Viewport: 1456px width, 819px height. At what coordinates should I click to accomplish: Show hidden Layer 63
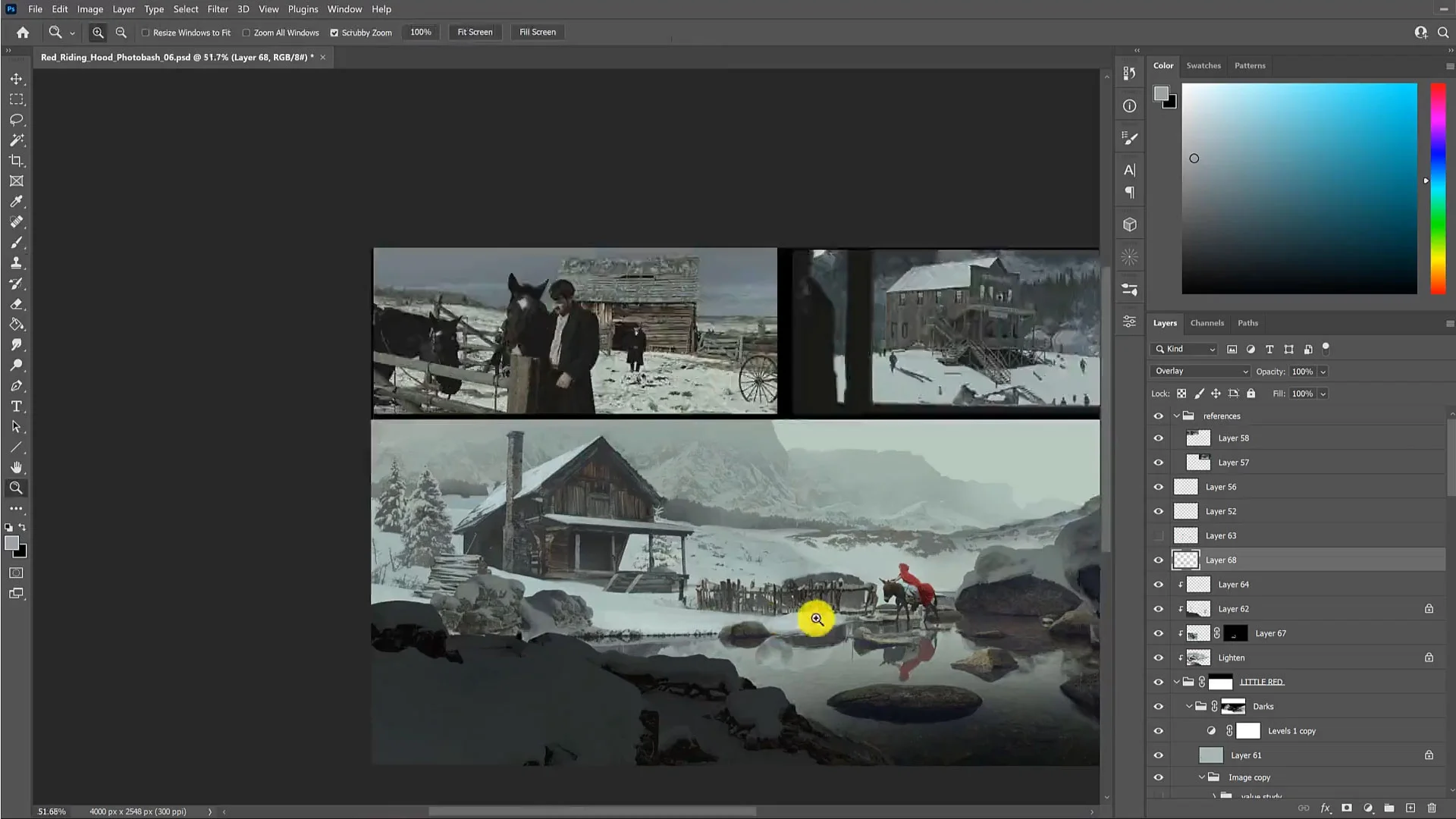[1158, 536]
